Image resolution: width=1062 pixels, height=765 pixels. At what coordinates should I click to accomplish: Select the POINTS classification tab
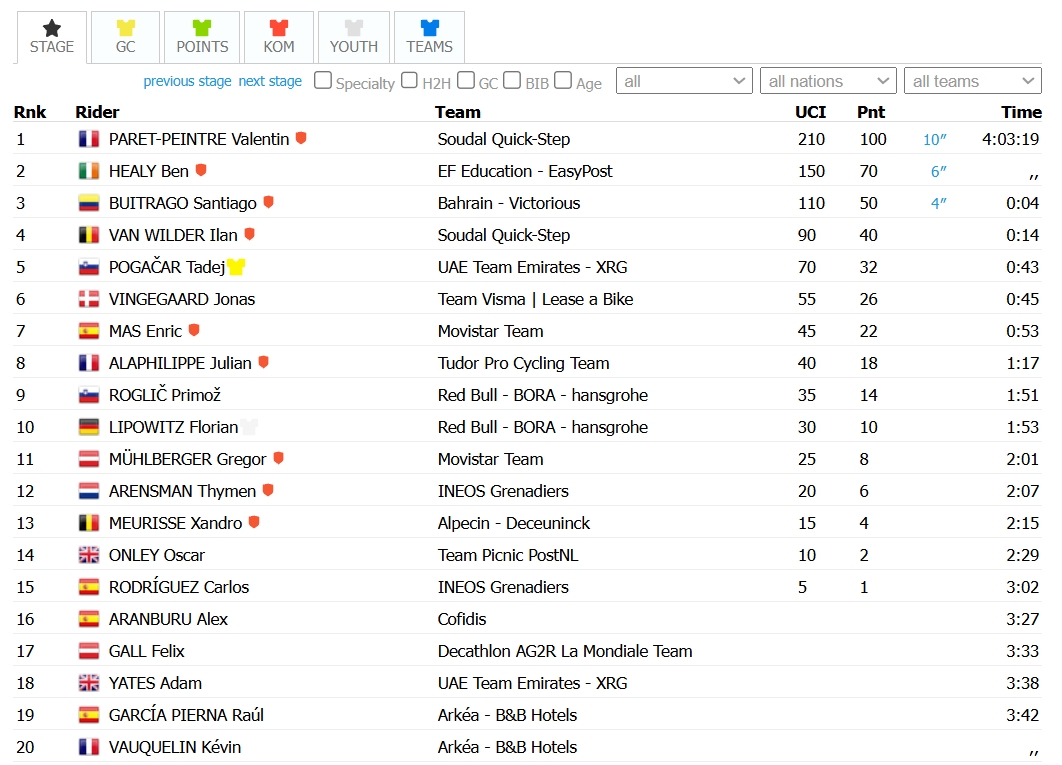coord(202,37)
